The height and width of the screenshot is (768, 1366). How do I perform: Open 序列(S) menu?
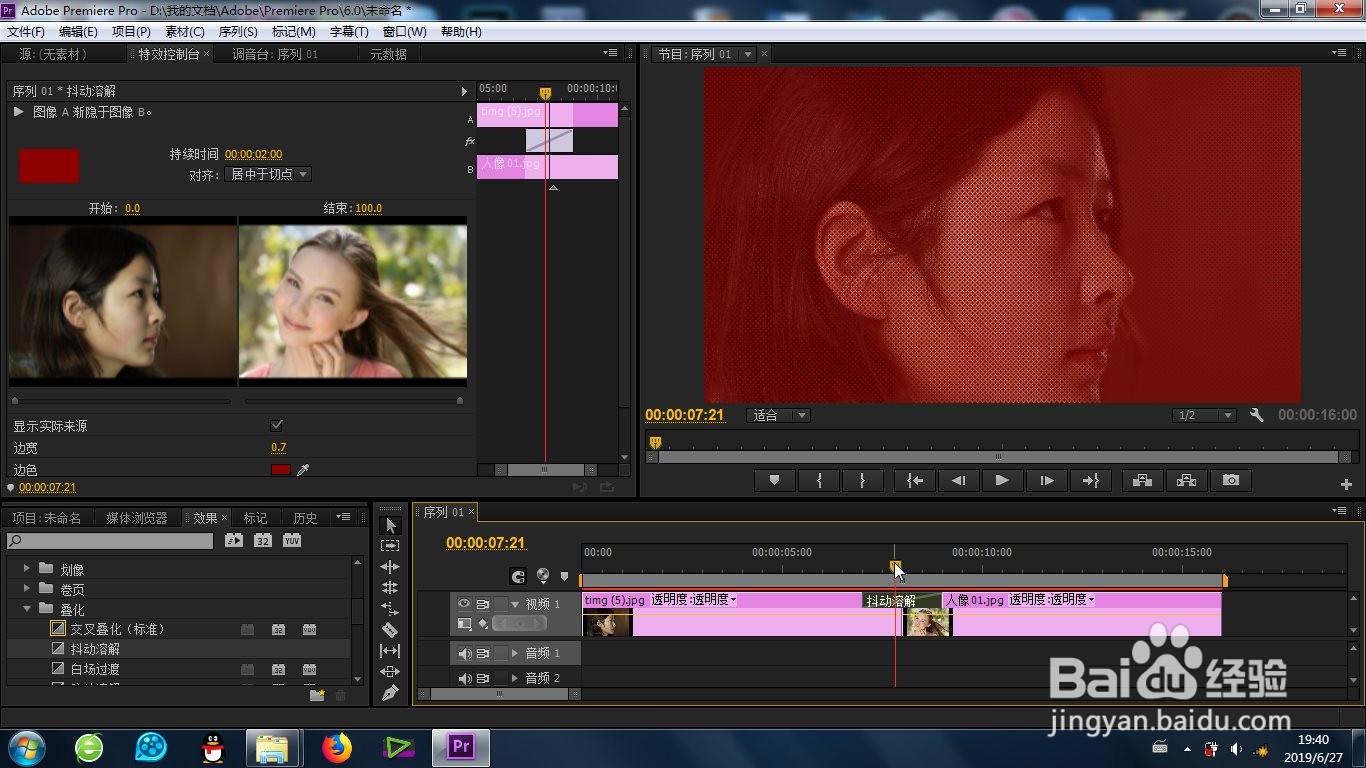pos(238,32)
